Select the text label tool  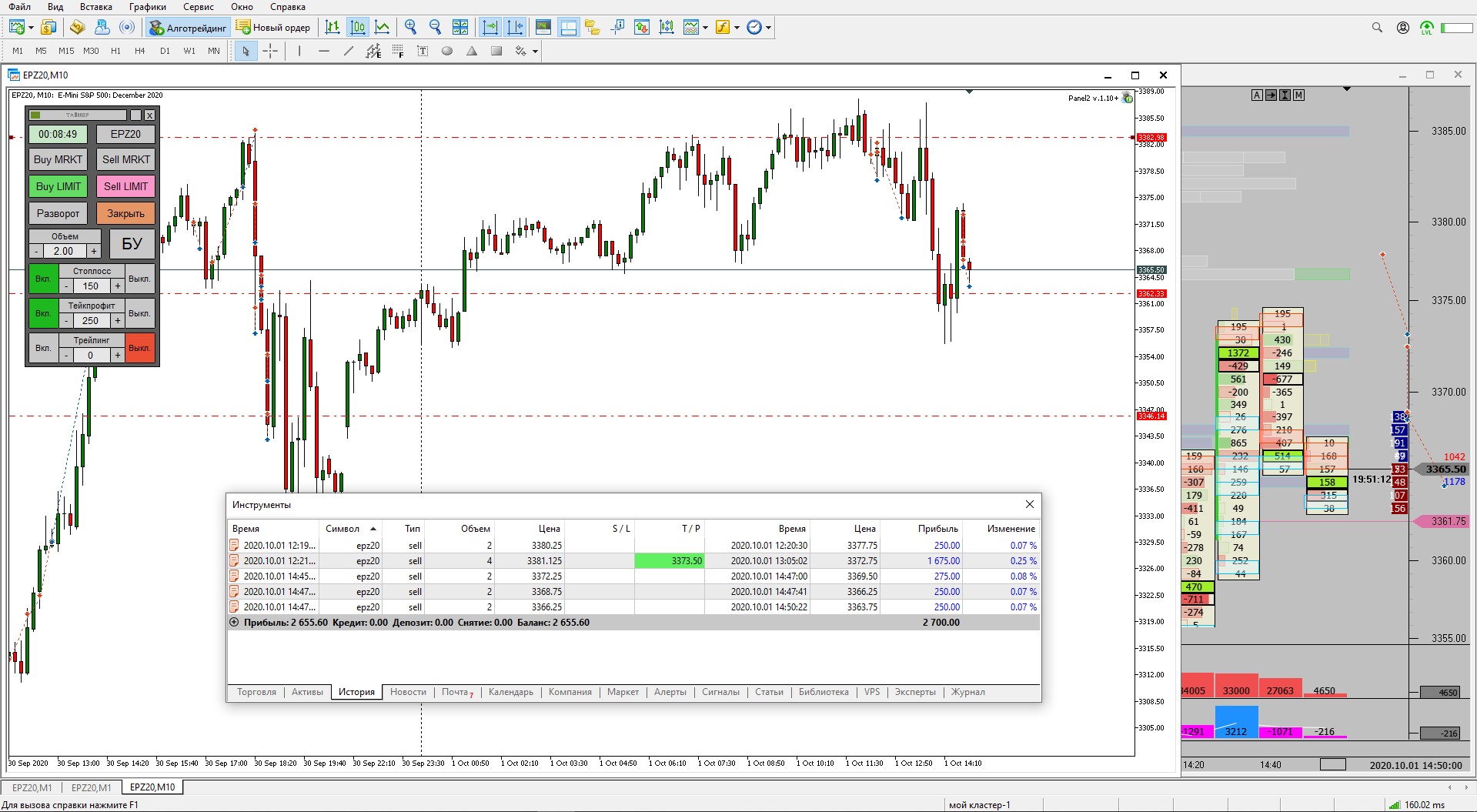(423, 51)
